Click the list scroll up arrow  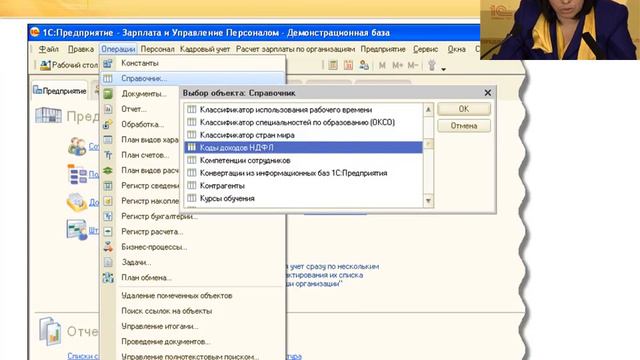click(x=428, y=109)
